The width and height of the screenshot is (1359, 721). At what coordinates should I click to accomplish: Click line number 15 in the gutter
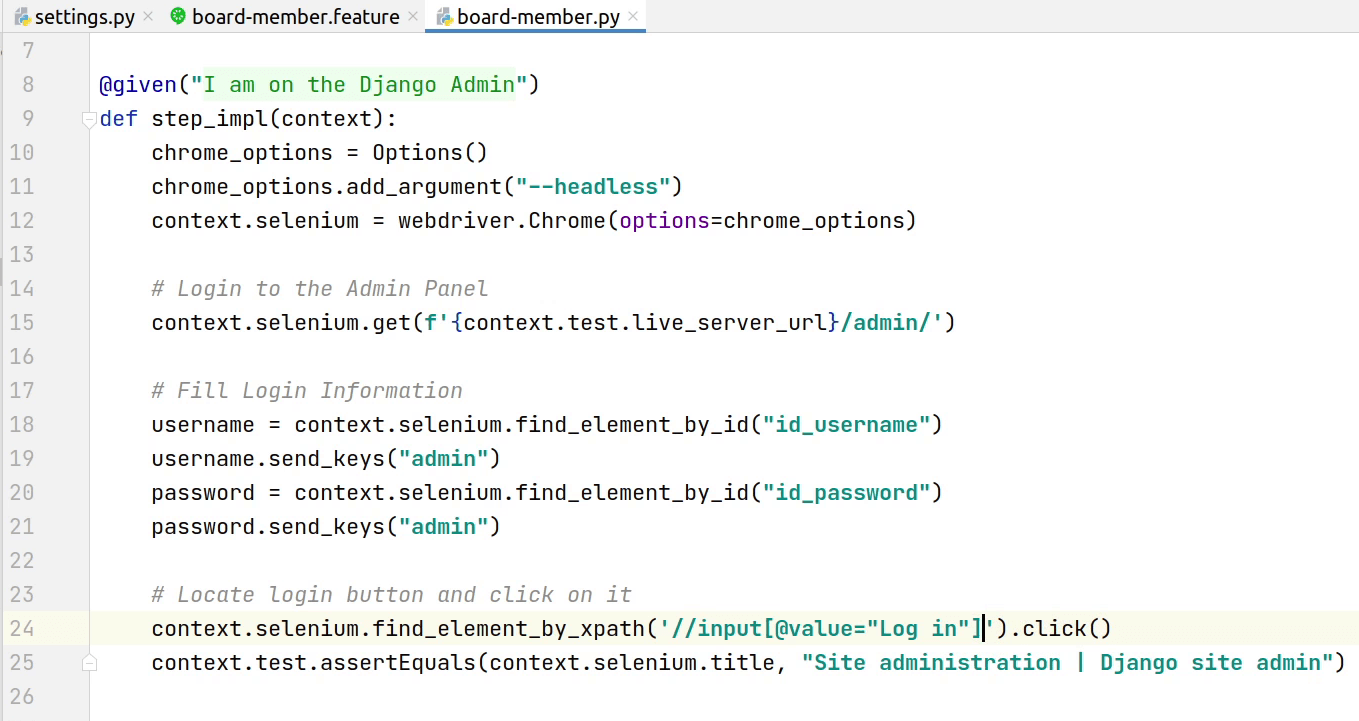(x=21, y=323)
